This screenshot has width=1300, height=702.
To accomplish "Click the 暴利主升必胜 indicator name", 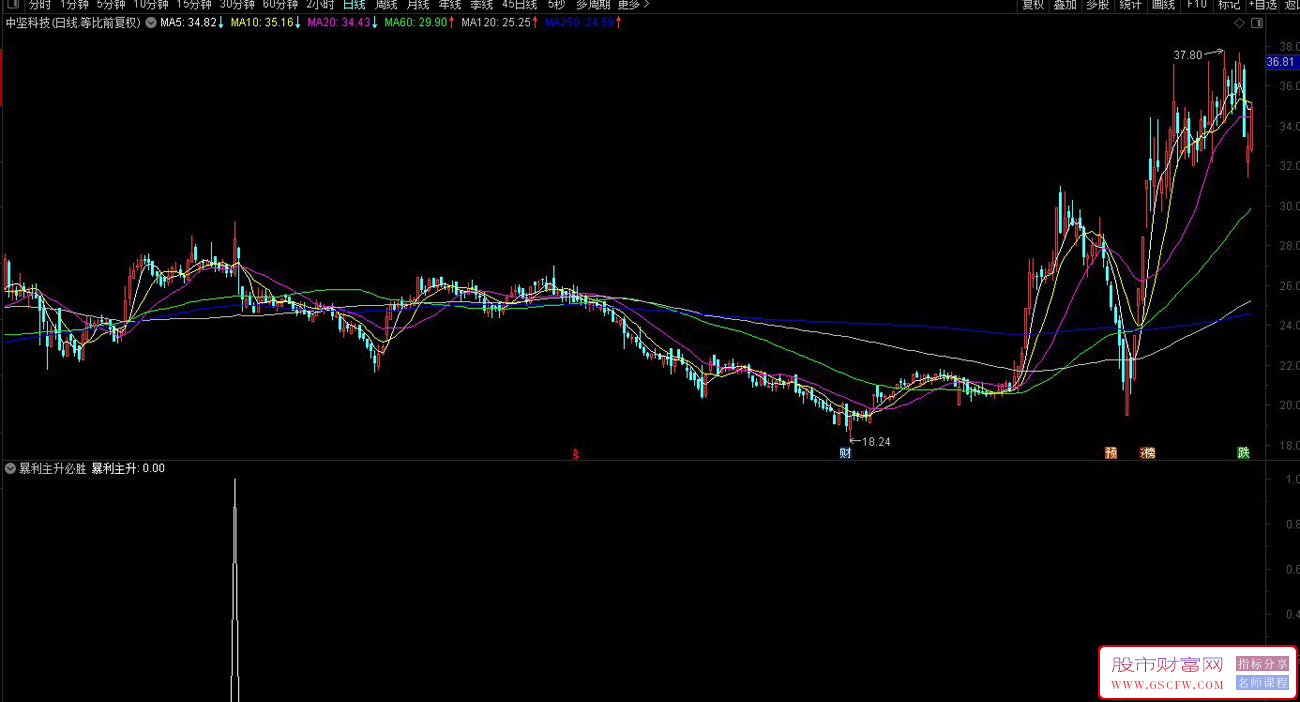I will 53,468.
